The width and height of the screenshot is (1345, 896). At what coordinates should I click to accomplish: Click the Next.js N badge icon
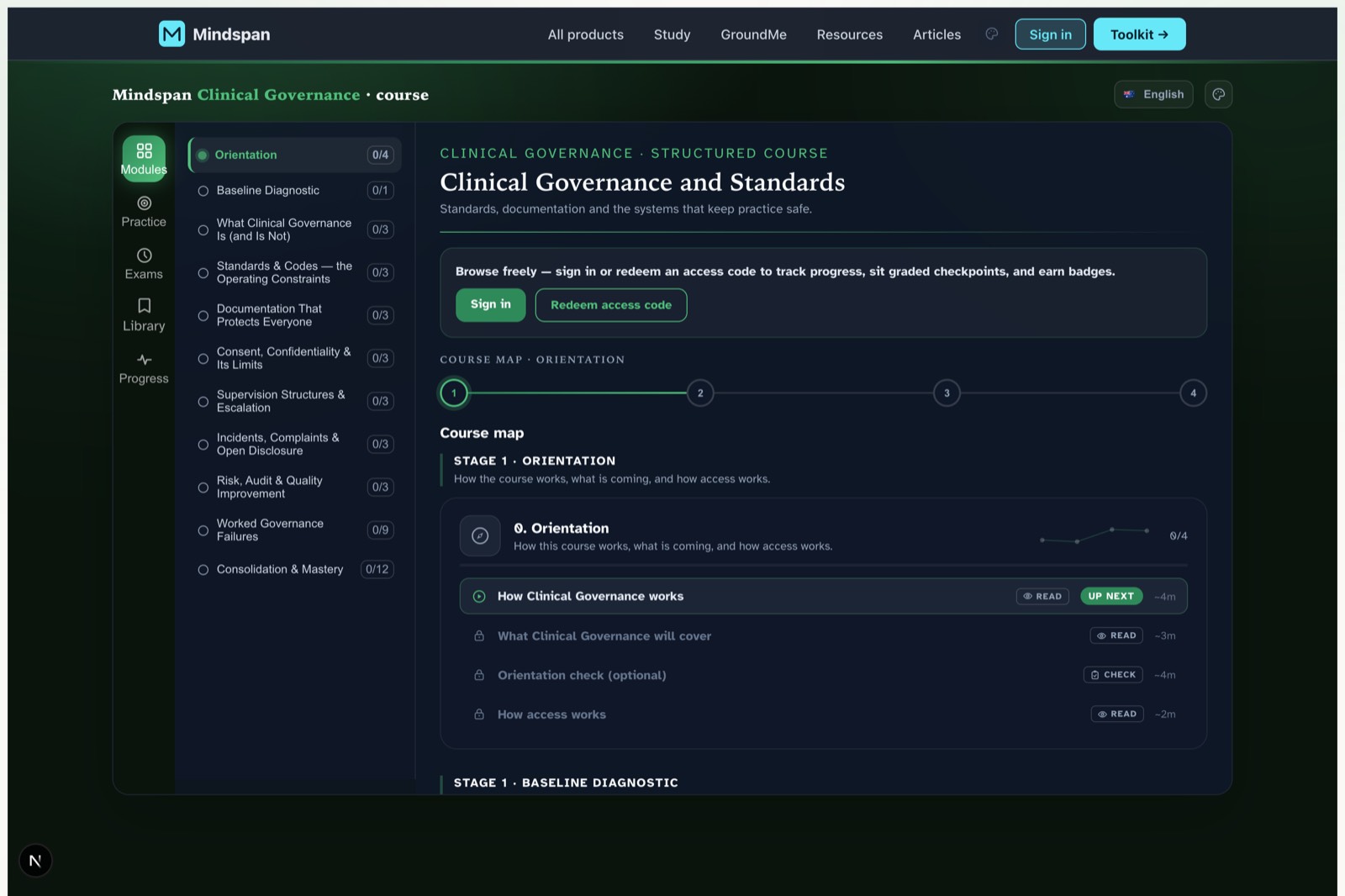(x=35, y=861)
